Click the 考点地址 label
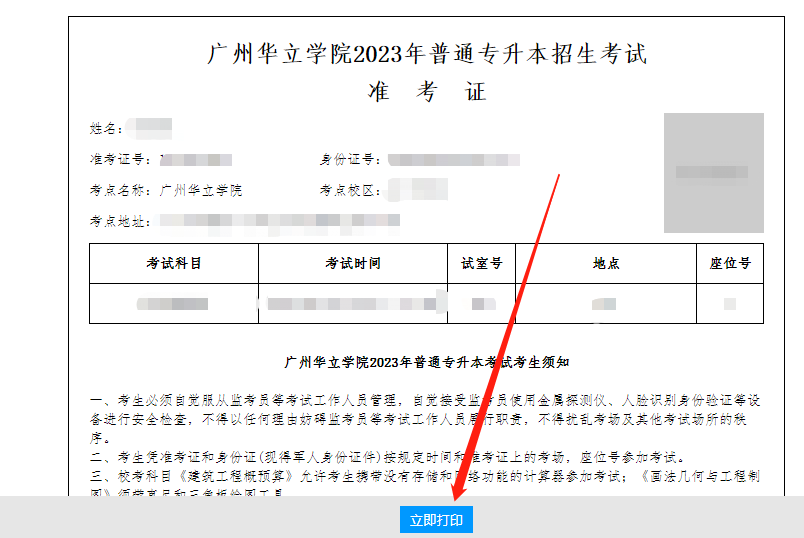Screen dimensions: 804x538 [x=120, y=221]
